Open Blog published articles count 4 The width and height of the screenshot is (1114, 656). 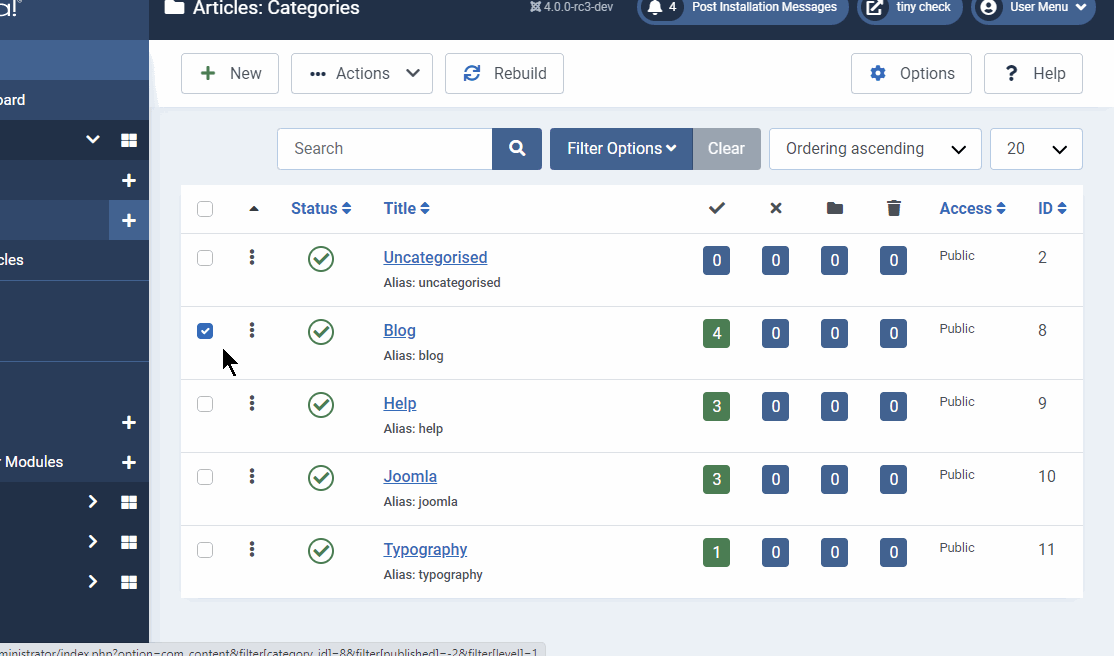pos(716,333)
